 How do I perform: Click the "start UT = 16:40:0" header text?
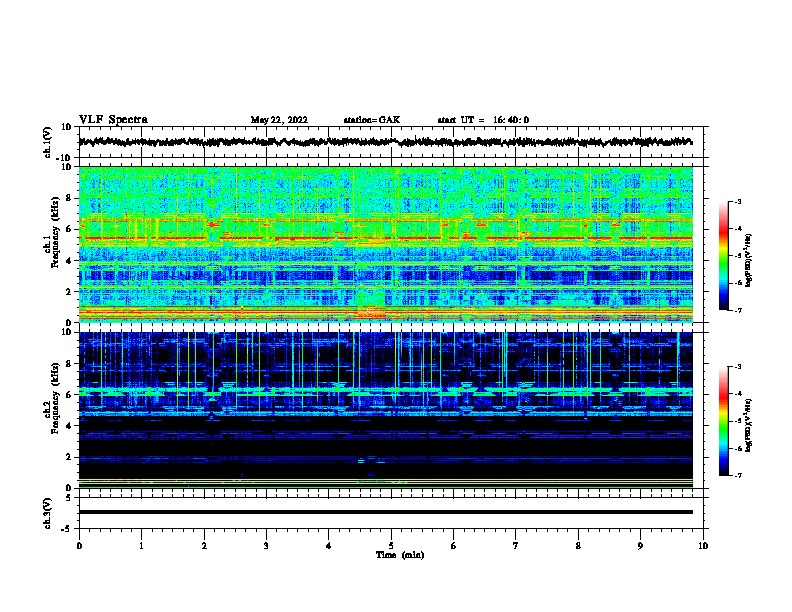tap(483, 120)
